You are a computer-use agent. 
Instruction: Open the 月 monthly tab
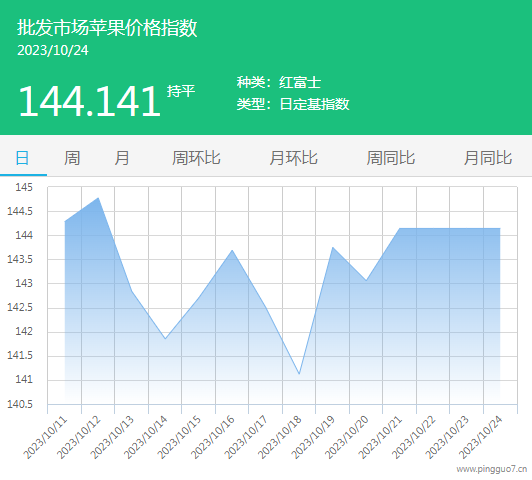click(x=122, y=158)
